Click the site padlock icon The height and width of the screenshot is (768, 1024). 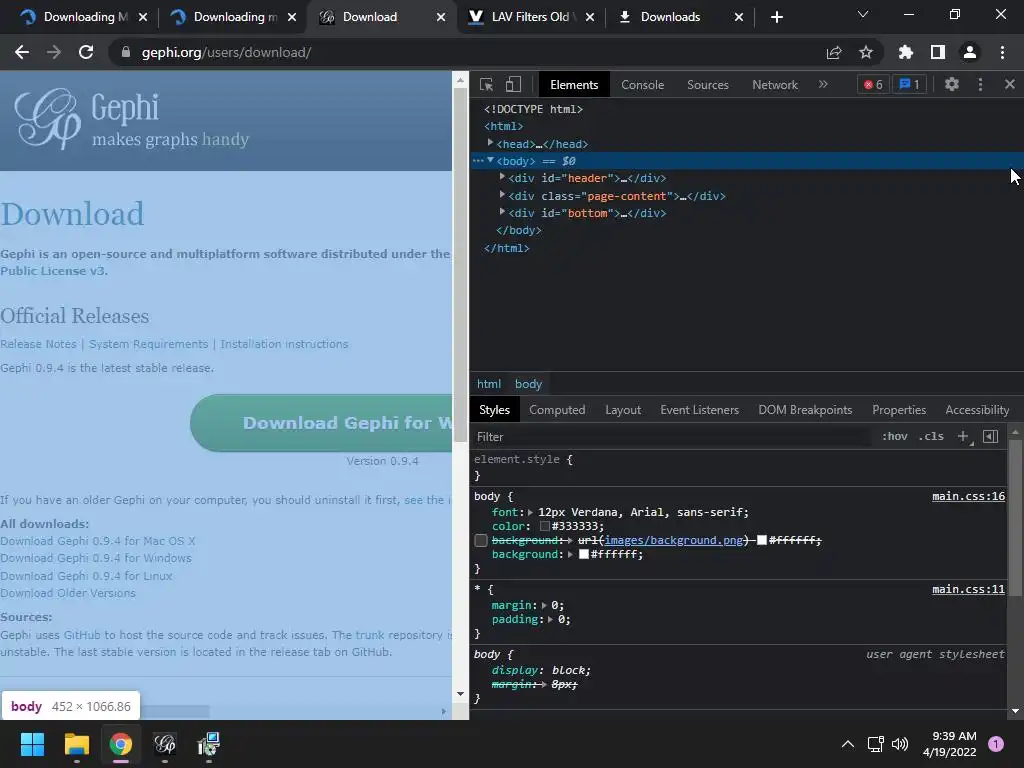click(126, 52)
